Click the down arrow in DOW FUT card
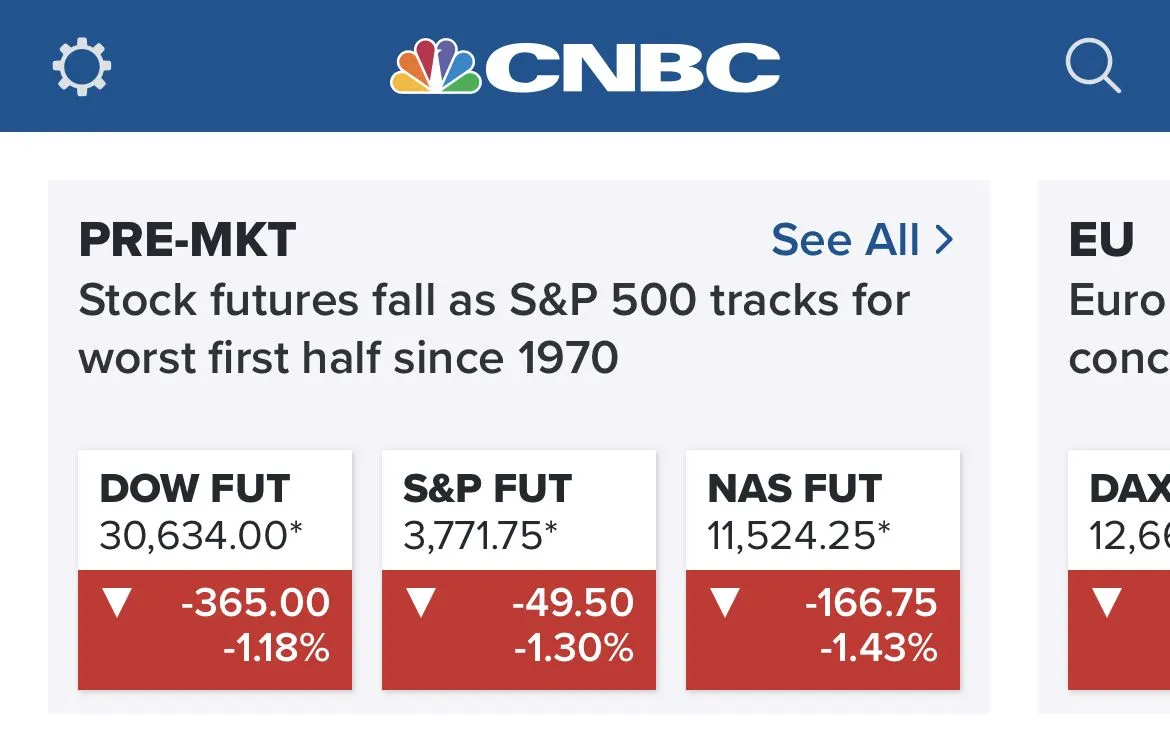Image resolution: width=1170 pixels, height=755 pixels. [x=118, y=602]
